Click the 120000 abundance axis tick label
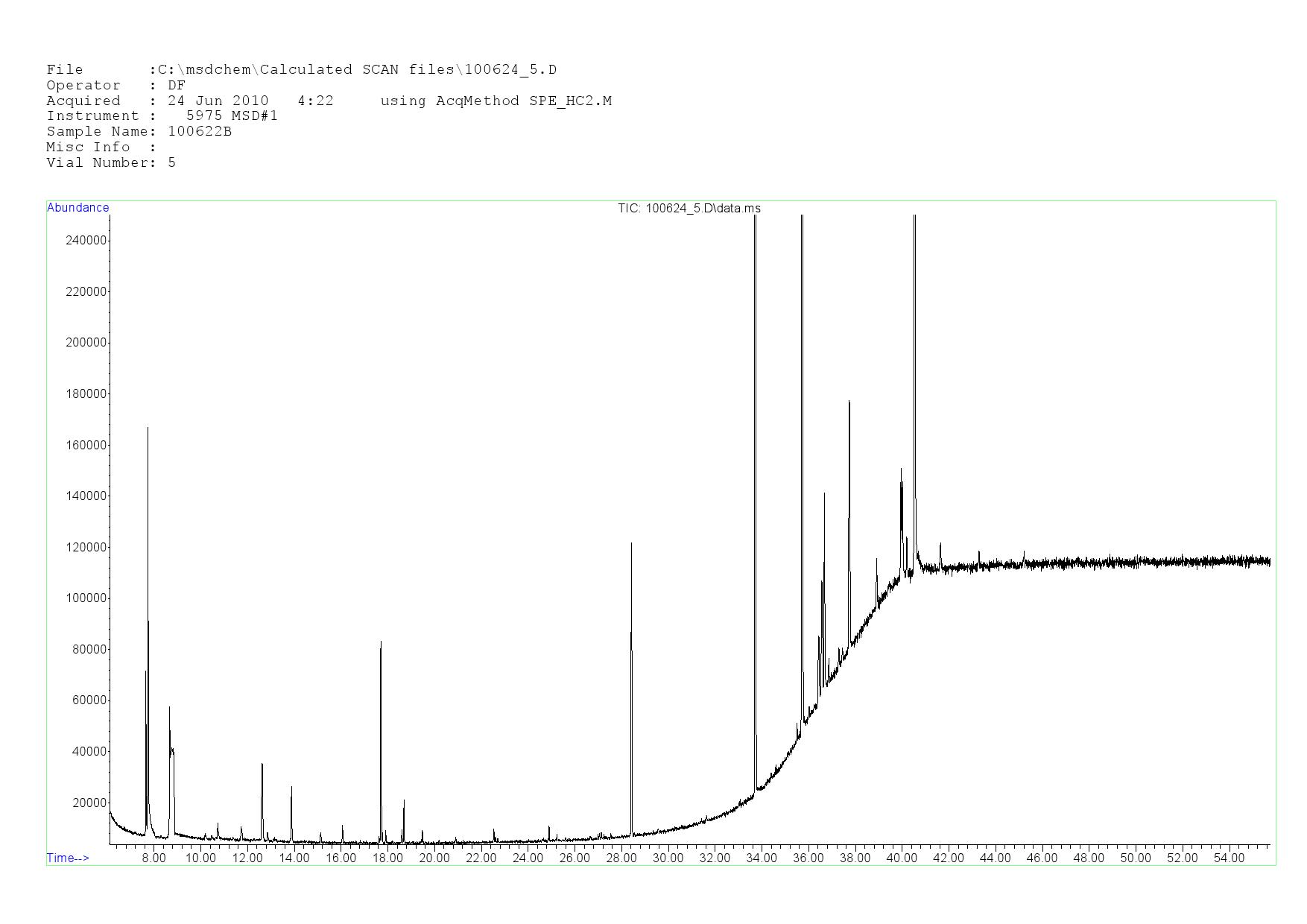This screenshot has width=1307, height=924. 86,548
